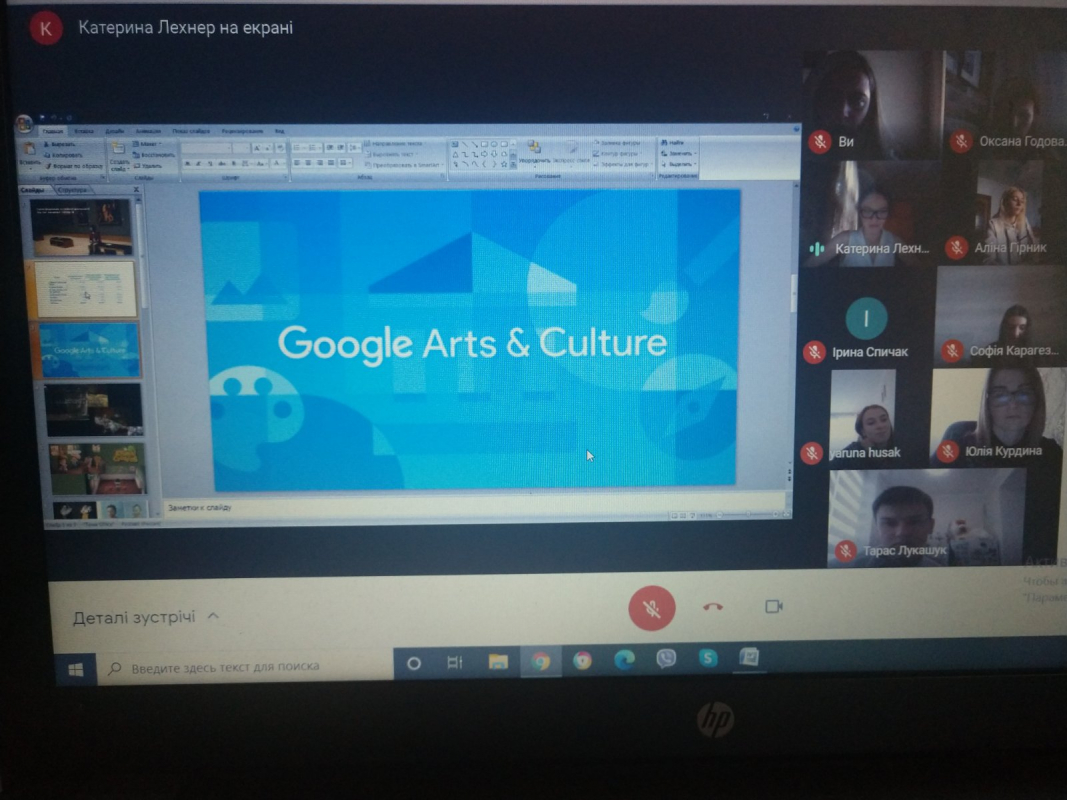Open Viber from the taskbar
This screenshot has height=800, width=1067.
click(666, 659)
